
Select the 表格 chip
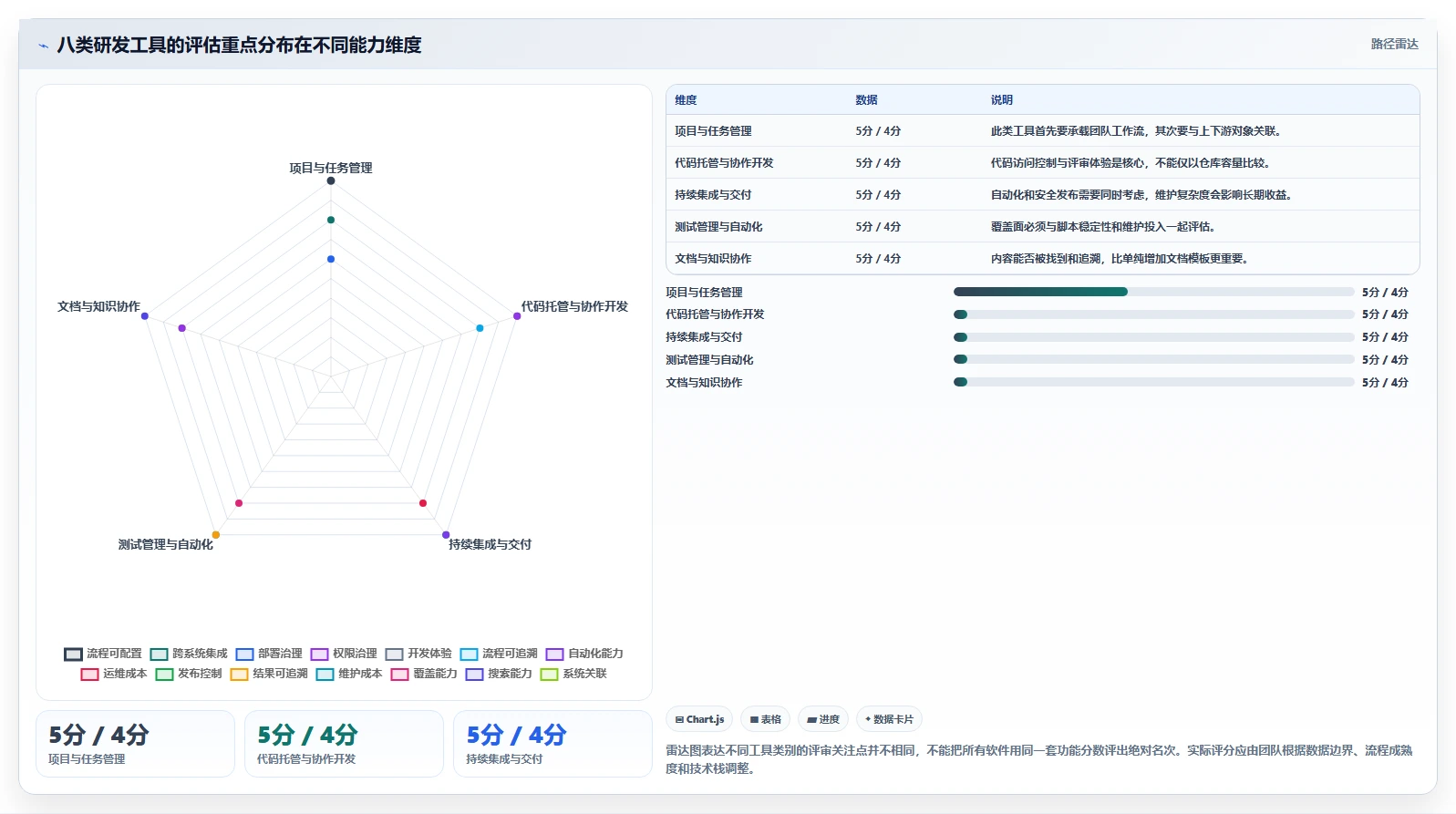click(x=765, y=719)
